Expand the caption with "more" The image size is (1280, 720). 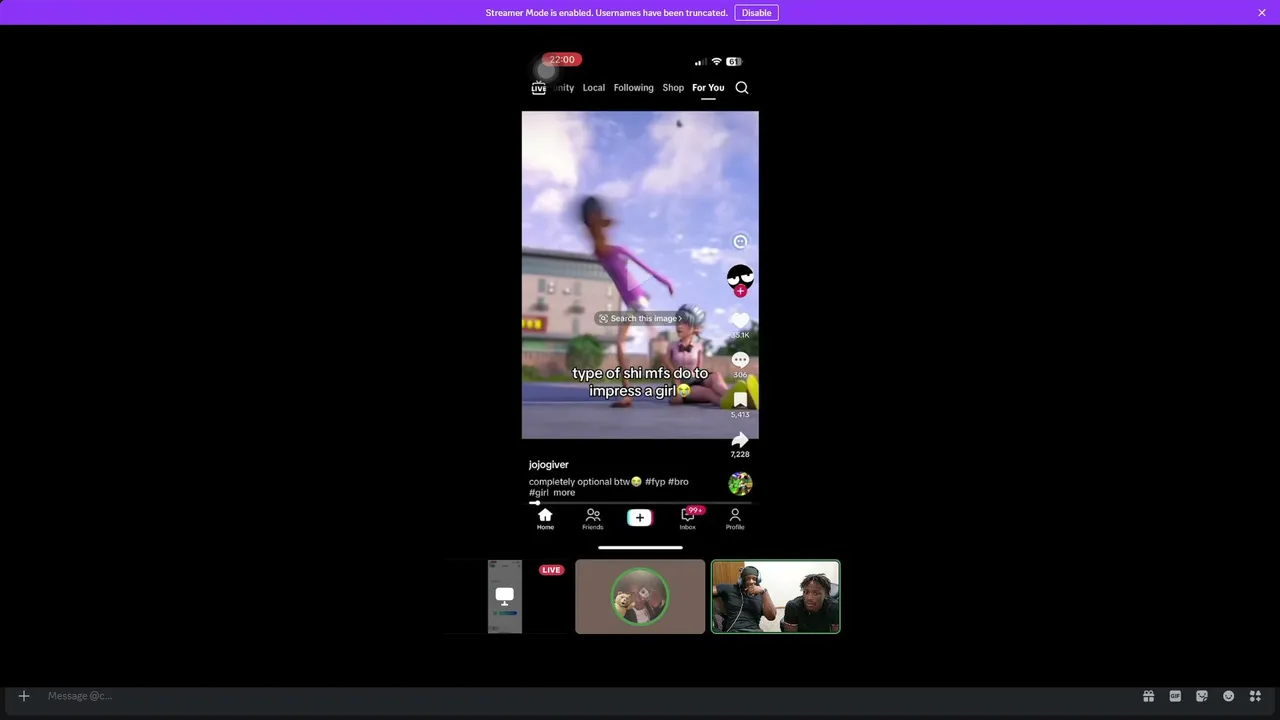click(564, 493)
